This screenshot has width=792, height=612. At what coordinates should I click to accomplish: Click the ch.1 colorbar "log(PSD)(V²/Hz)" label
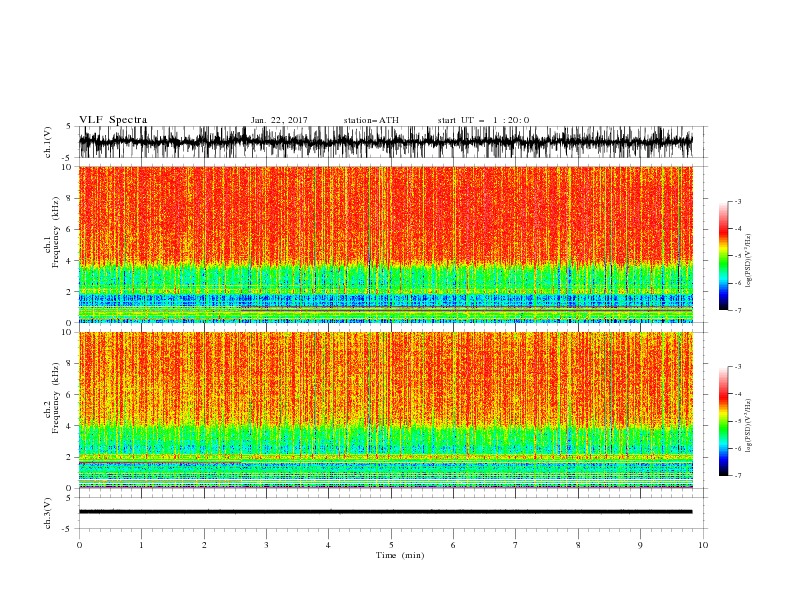point(748,261)
